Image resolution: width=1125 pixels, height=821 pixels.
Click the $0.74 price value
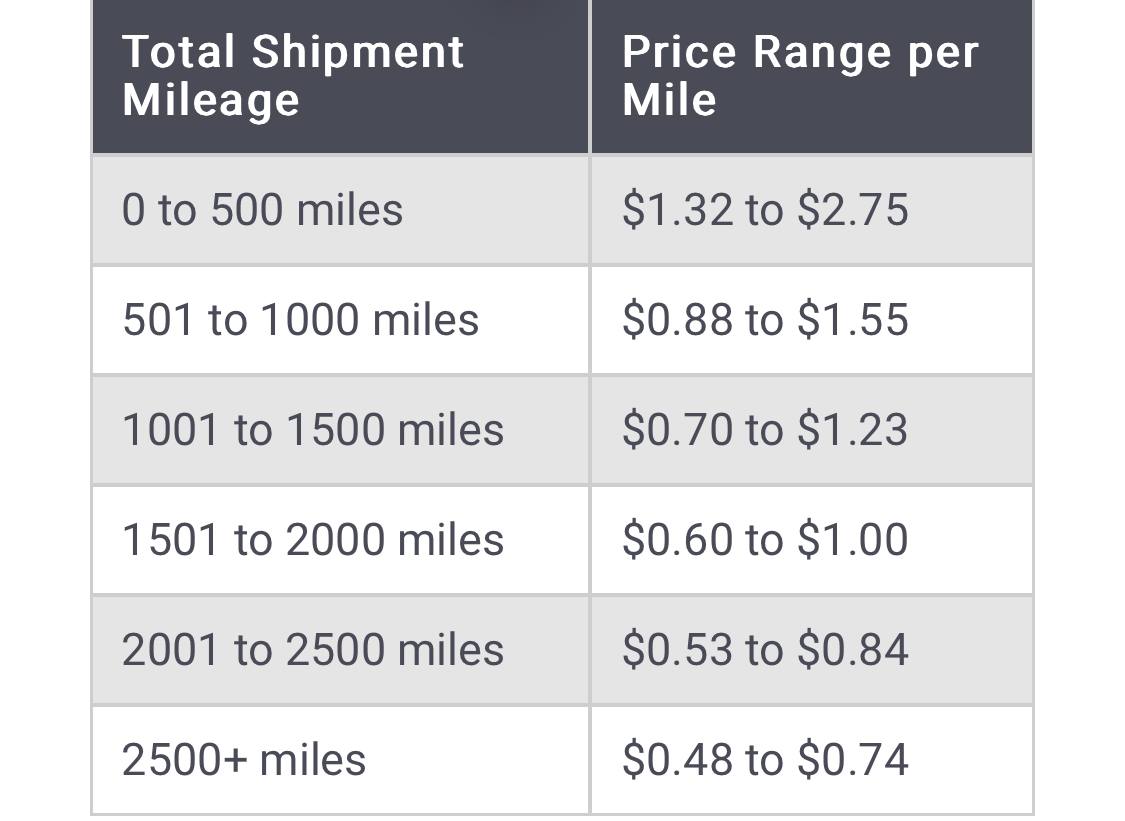[x=853, y=760]
